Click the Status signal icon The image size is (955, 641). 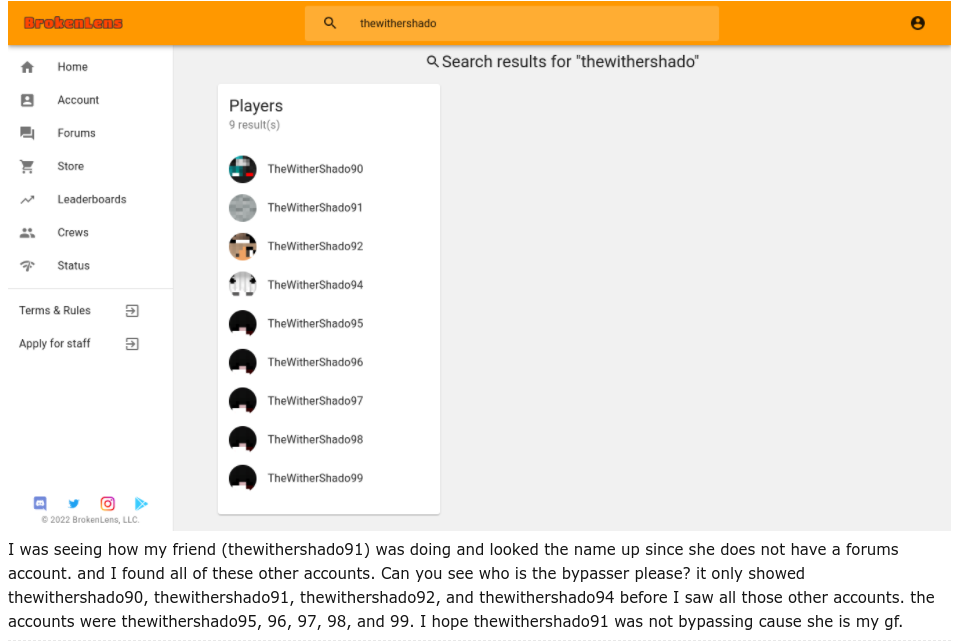pos(27,266)
